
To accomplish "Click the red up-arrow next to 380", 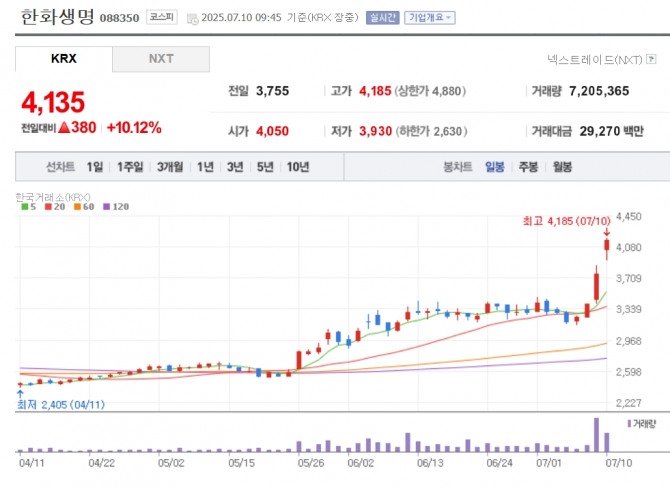I will tap(63, 128).
